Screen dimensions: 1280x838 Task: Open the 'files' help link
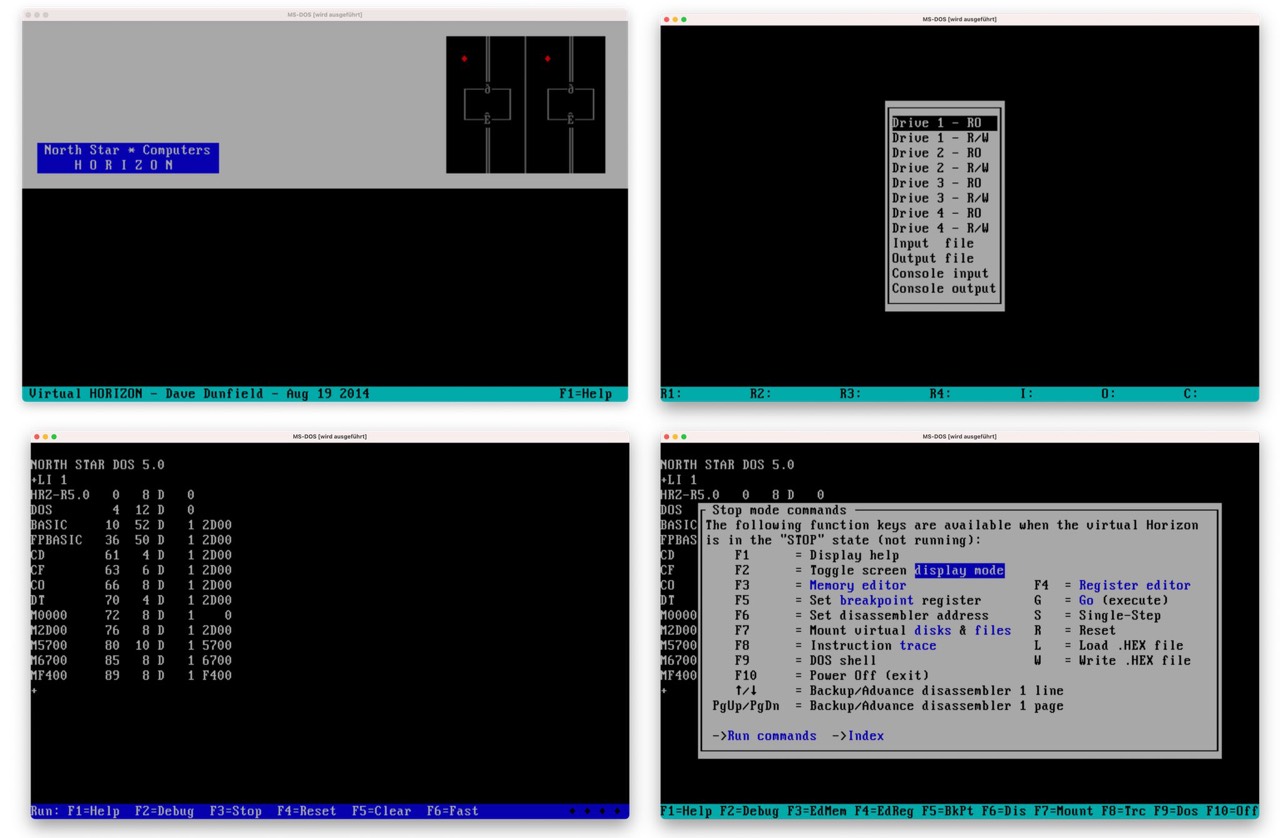coord(993,630)
